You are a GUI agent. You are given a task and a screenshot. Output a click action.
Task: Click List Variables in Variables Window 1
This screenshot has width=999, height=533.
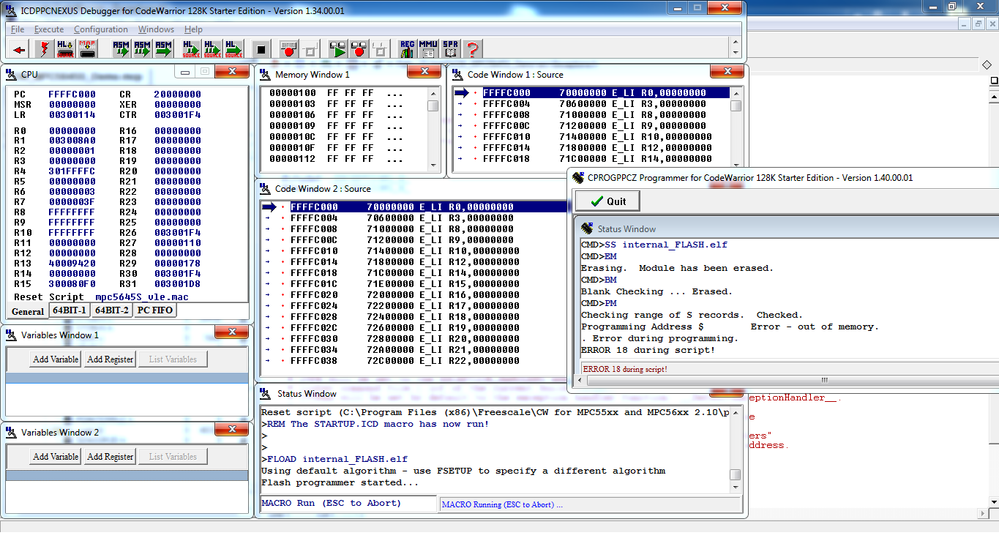coord(173,359)
